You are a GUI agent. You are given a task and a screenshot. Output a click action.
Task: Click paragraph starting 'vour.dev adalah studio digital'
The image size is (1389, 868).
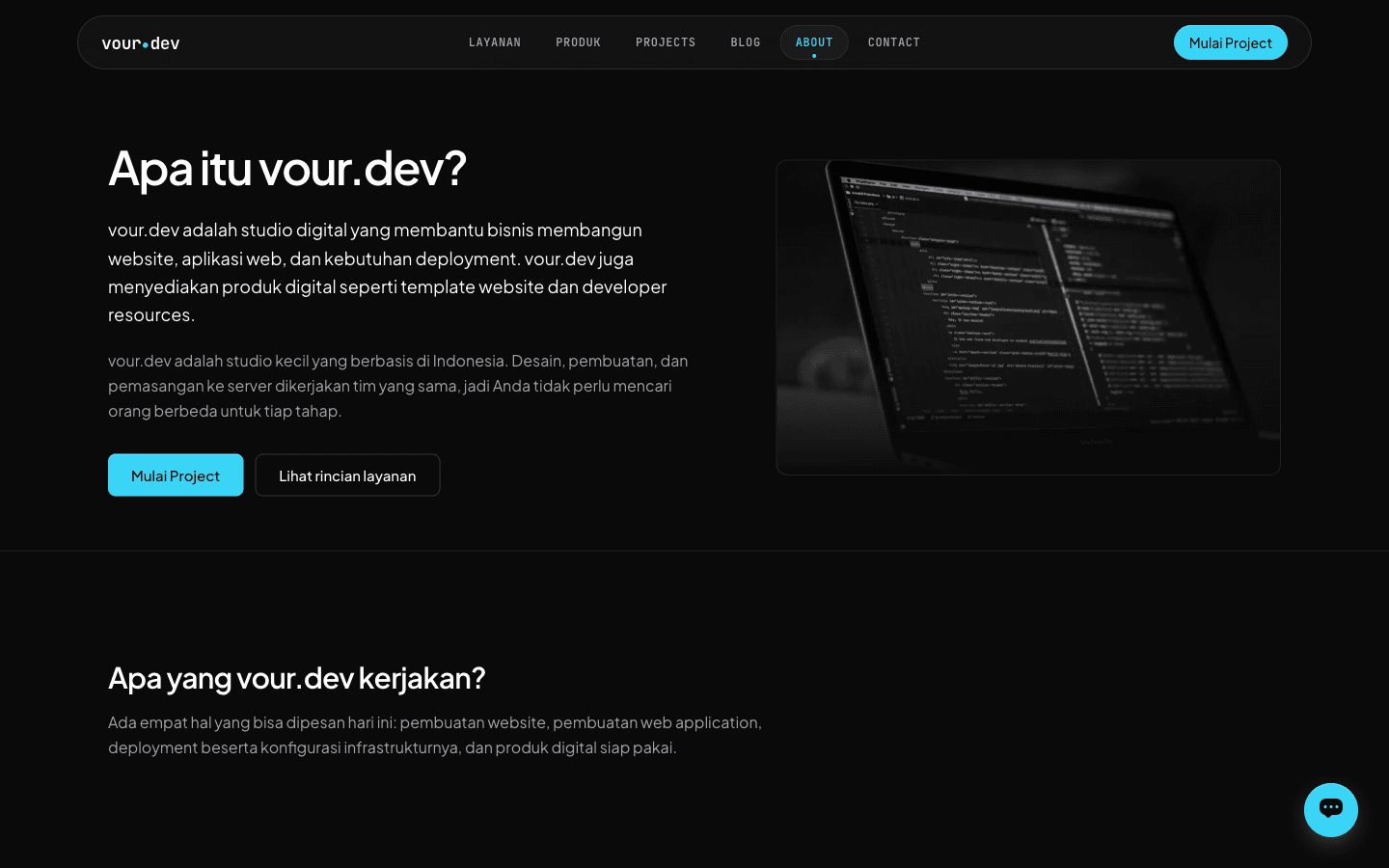(x=388, y=272)
